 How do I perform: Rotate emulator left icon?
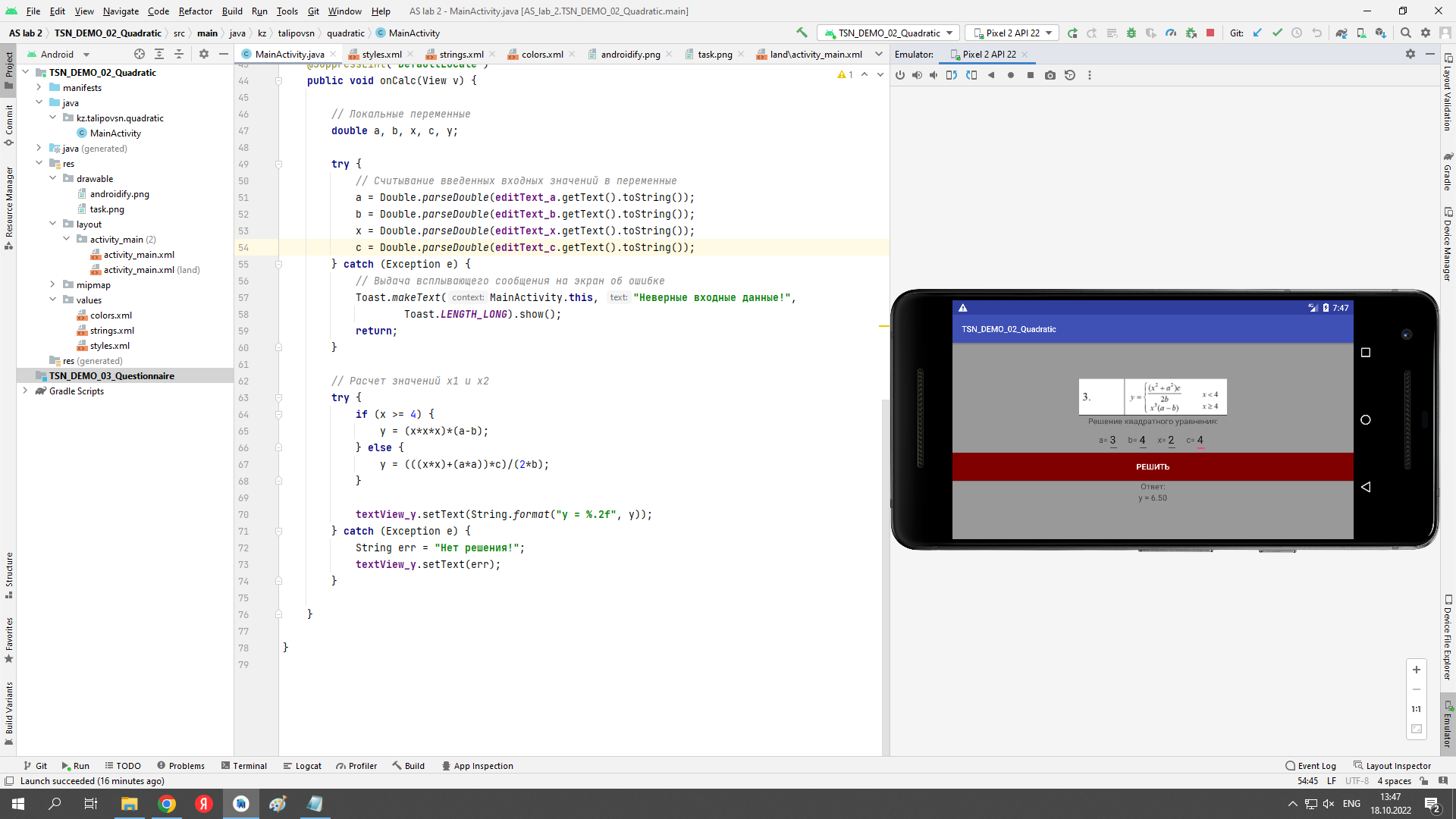coord(952,75)
